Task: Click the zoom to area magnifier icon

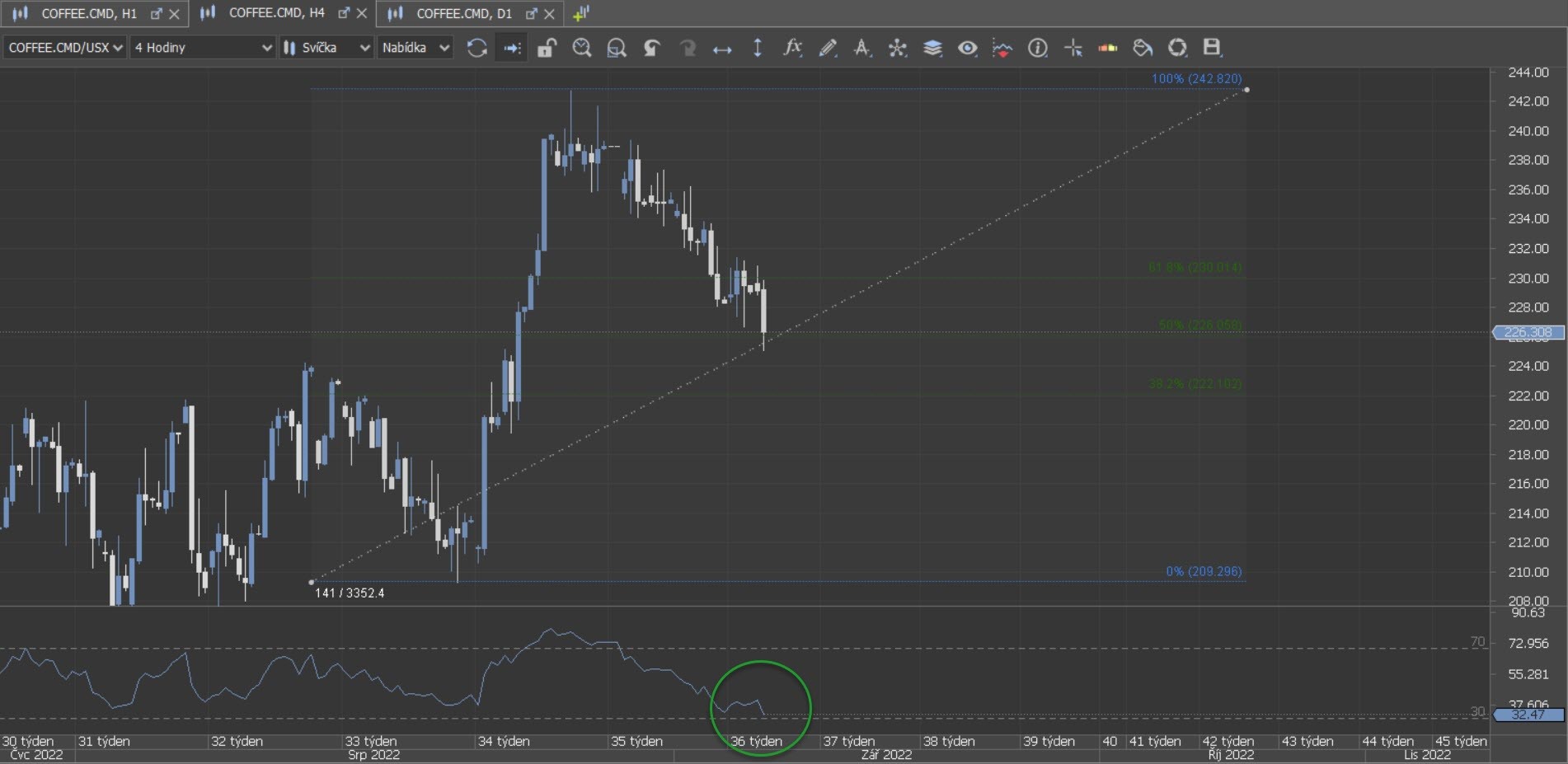Action: [x=617, y=48]
